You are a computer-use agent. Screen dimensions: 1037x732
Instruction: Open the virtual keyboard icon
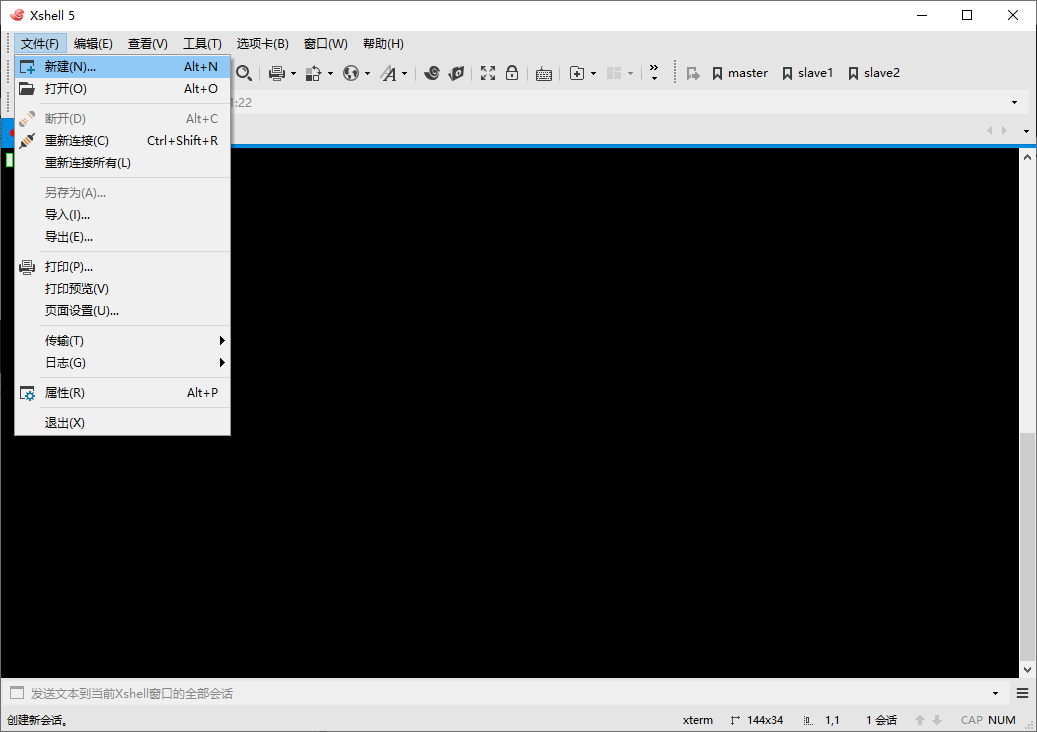click(543, 73)
